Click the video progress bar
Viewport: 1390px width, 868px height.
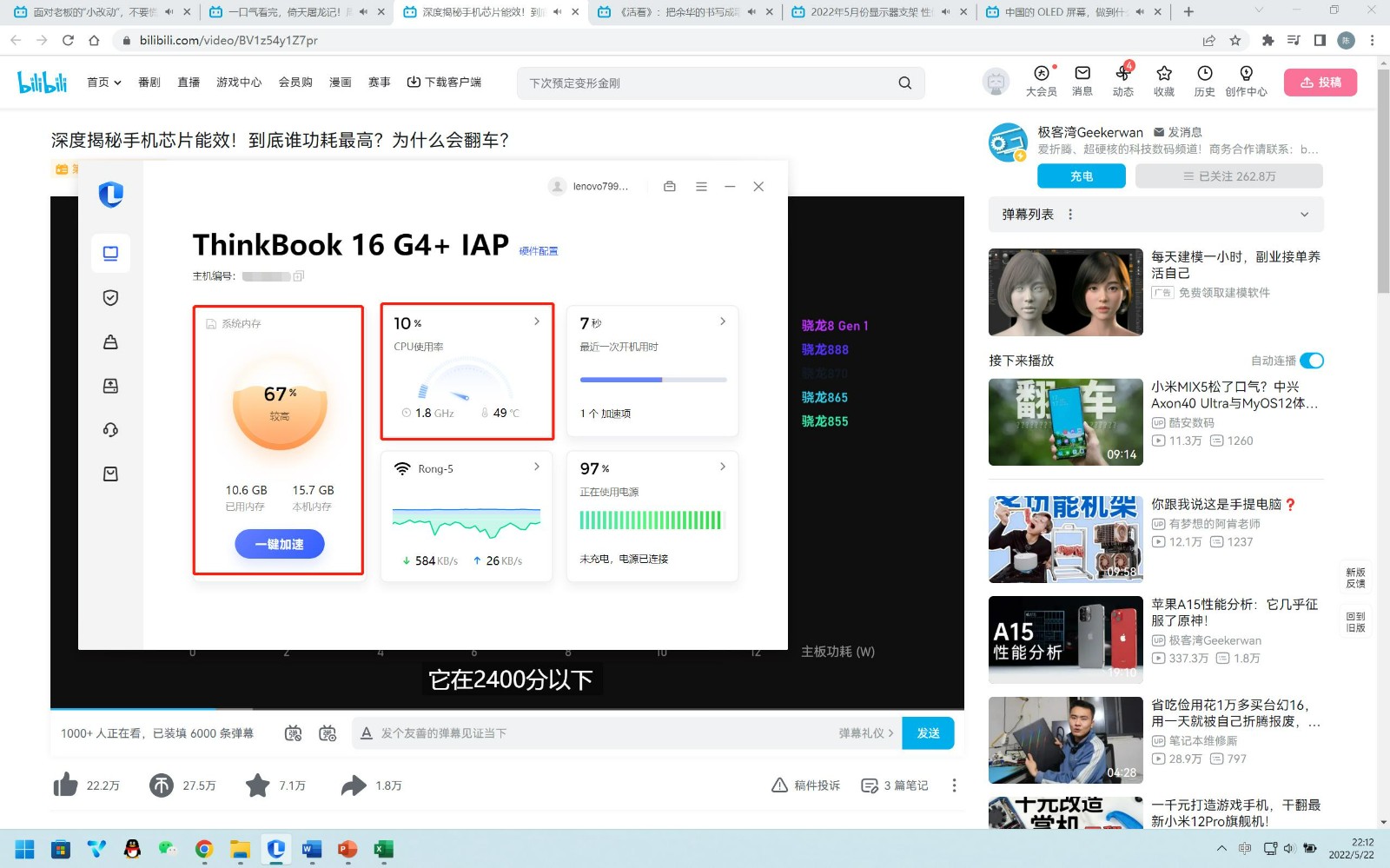click(x=507, y=709)
